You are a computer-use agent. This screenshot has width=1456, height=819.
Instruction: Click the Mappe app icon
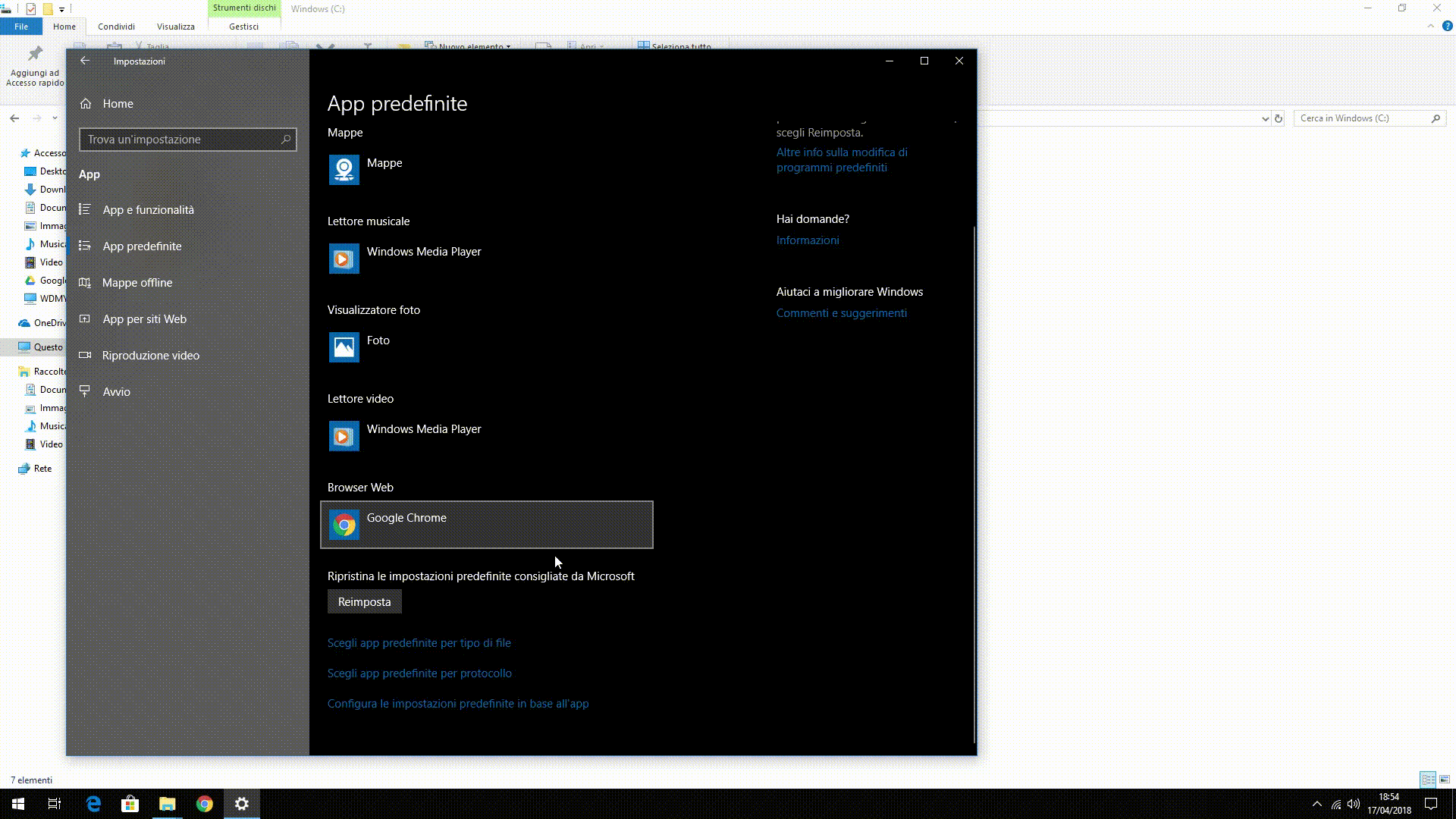343,169
